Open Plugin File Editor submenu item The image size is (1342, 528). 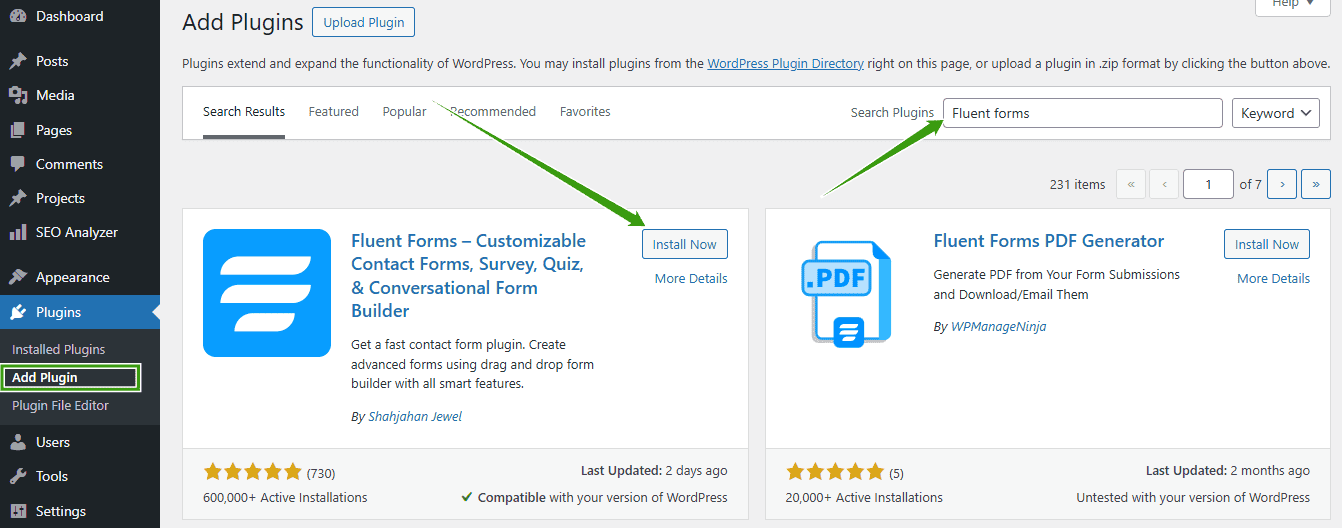click(60, 405)
